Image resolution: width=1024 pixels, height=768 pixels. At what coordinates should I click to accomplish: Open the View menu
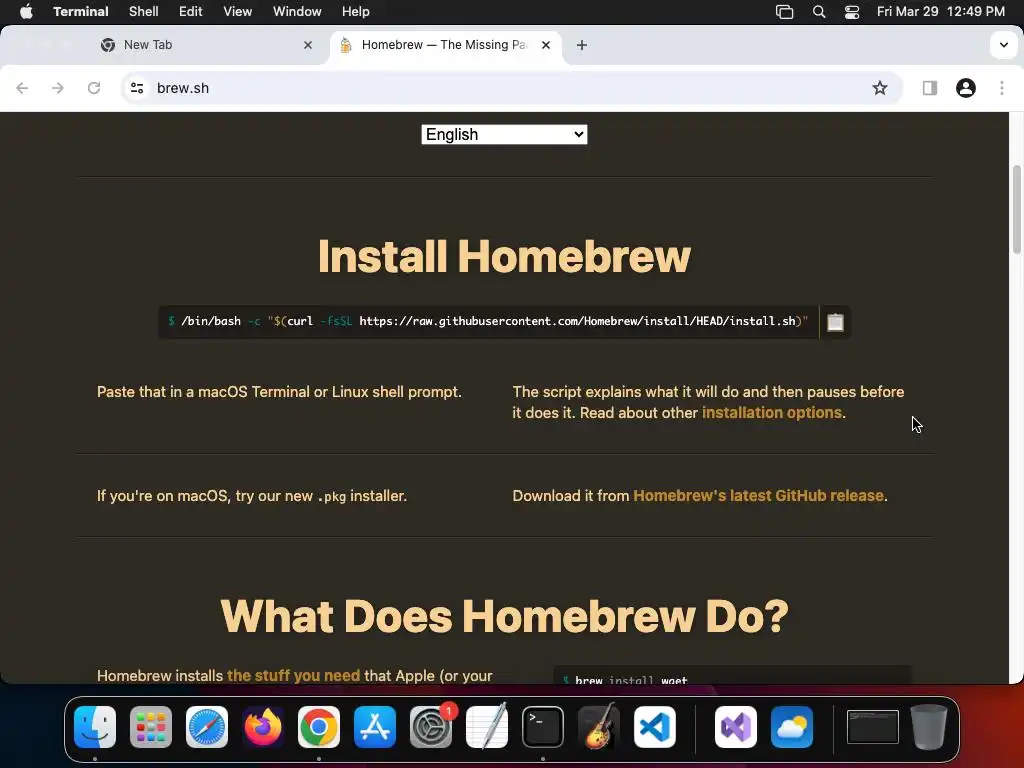pyautogui.click(x=238, y=12)
